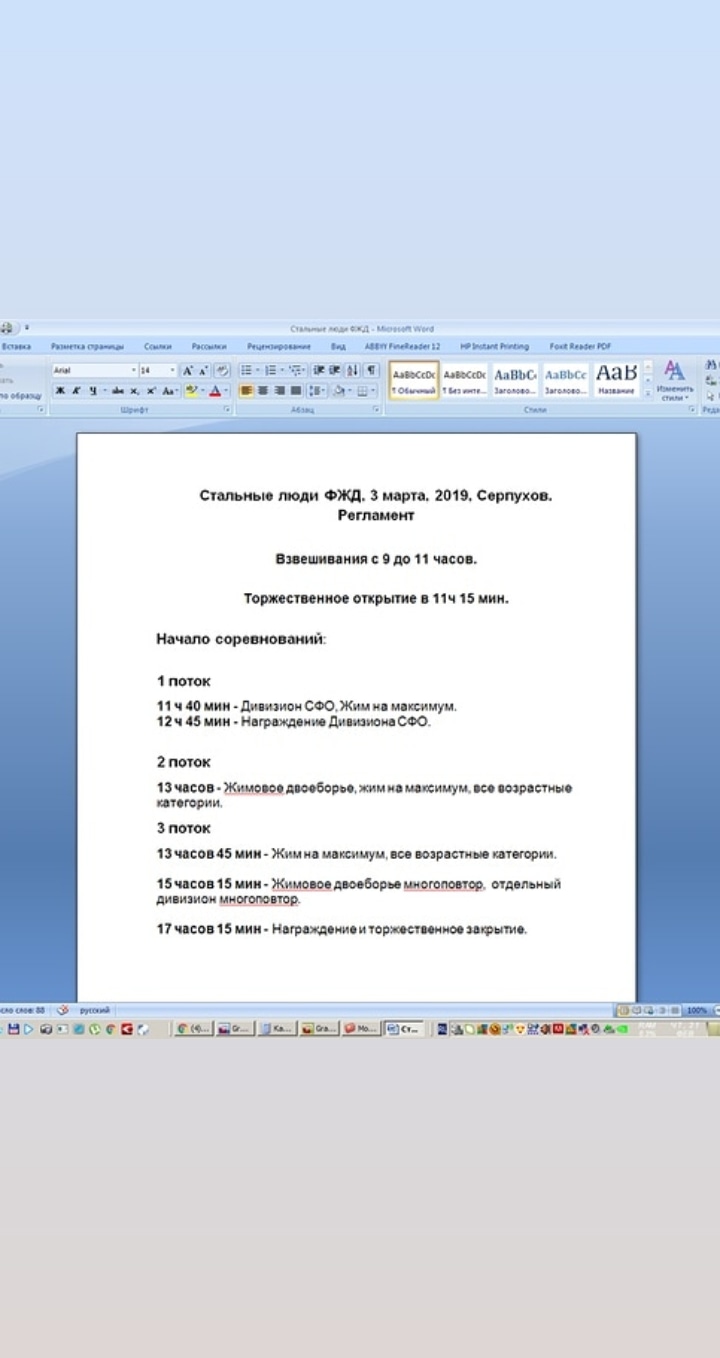The width and height of the screenshot is (720, 1358).
Task: Click the Sort button
Action: tap(352, 370)
